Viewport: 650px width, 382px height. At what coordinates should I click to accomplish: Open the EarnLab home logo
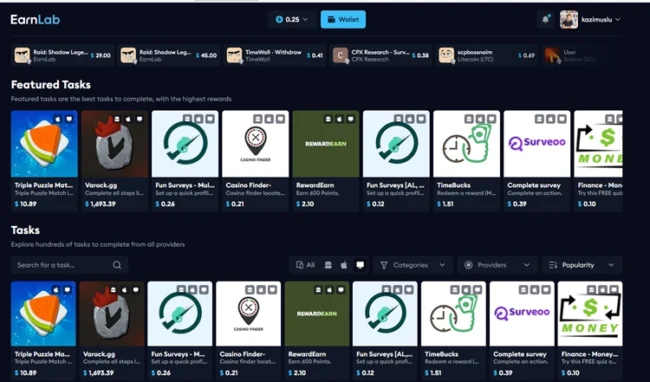(x=35, y=19)
